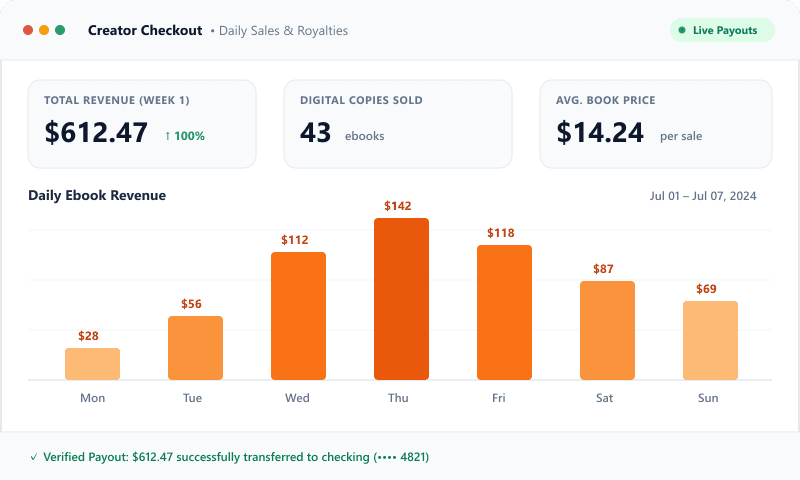
Task: Click the Sat axis label
Action: [604, 398]
